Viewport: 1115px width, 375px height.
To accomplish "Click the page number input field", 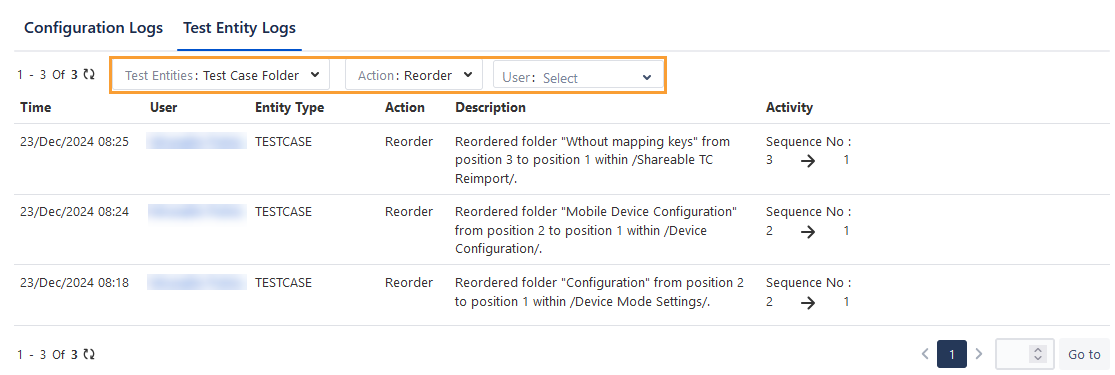I will click(1025, 354).
